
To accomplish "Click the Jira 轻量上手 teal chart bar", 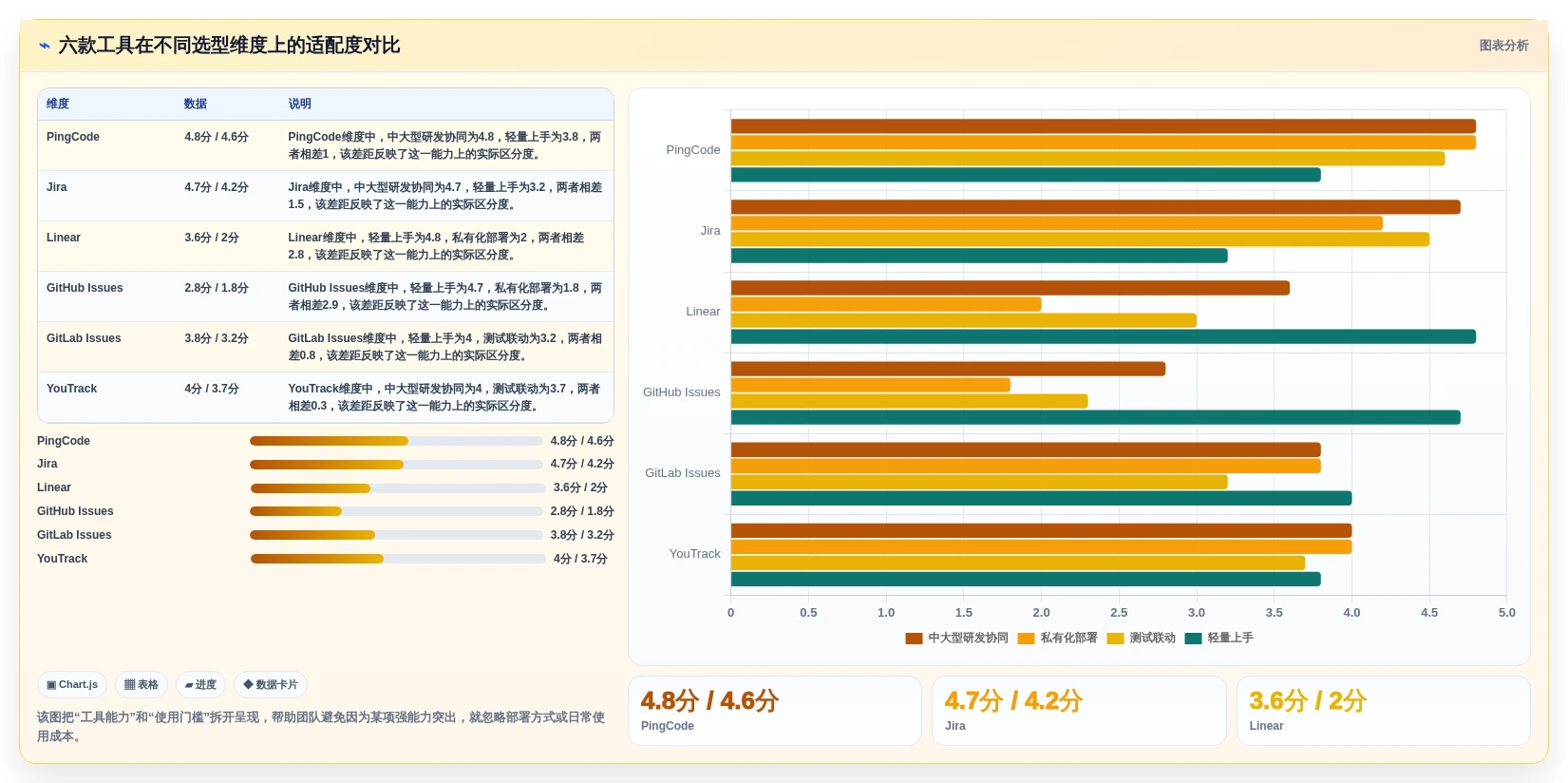I will click(979, 256).
